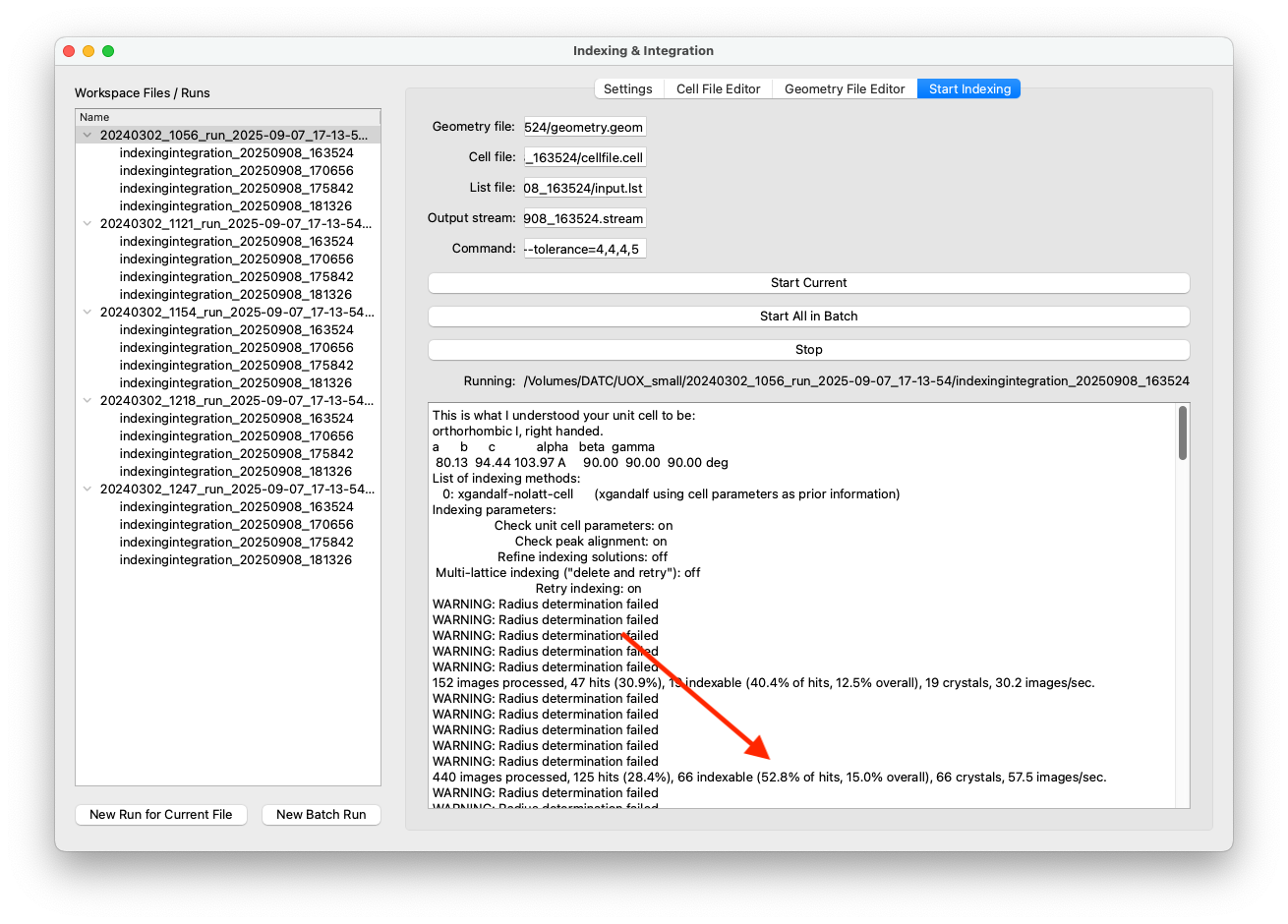Click Start All in Batch button
The image size is (1288, 924).
coord(808,316)
